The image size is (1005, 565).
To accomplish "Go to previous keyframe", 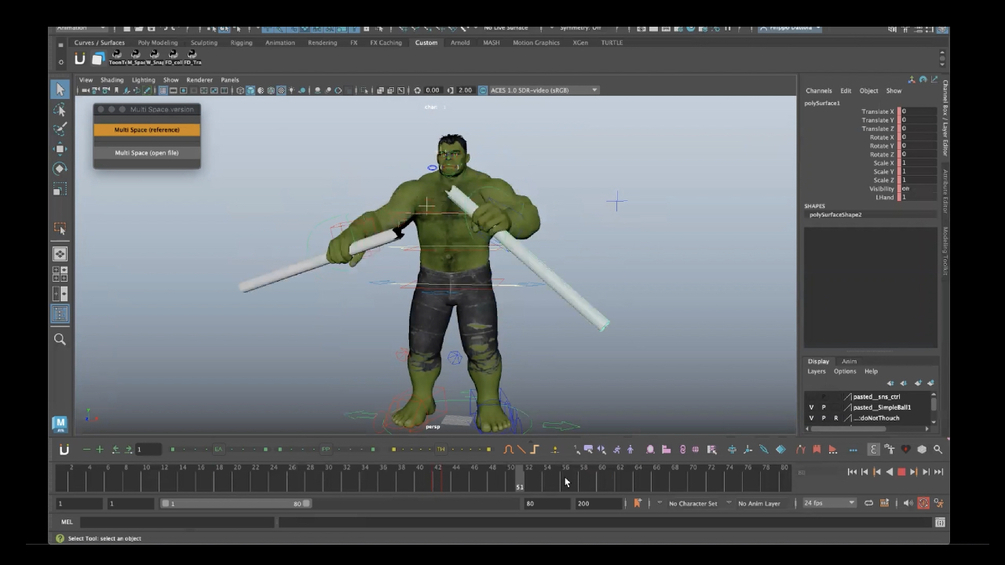I will [877, 472].
